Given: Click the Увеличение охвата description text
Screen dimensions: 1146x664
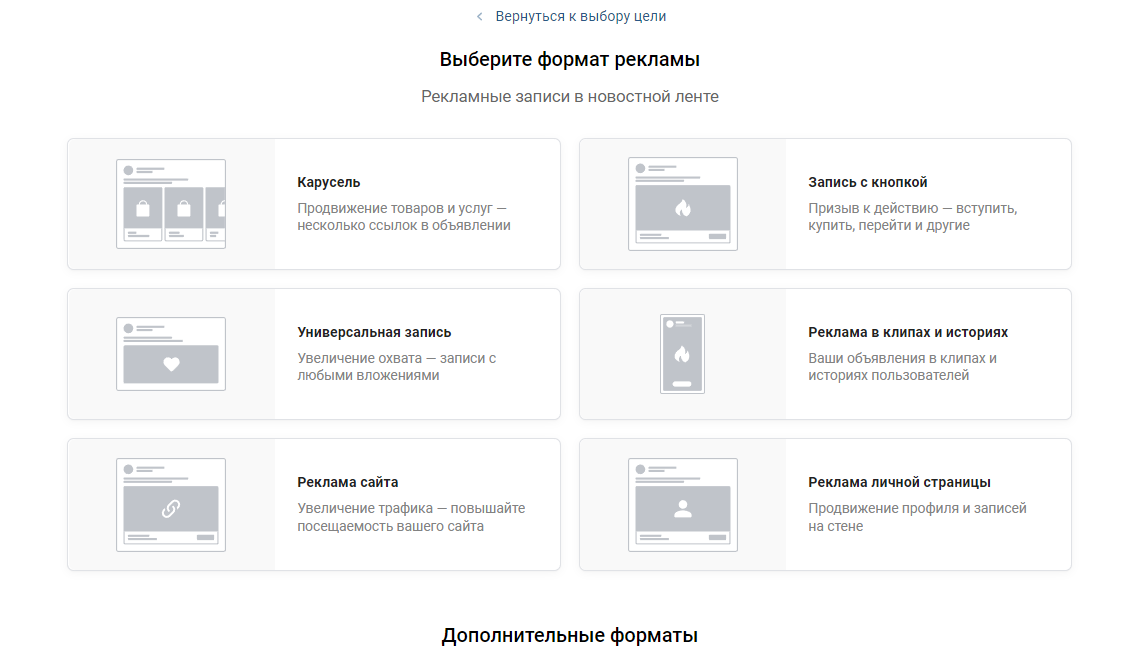Looking at the screenshot, I should click(x=396, y=367).
